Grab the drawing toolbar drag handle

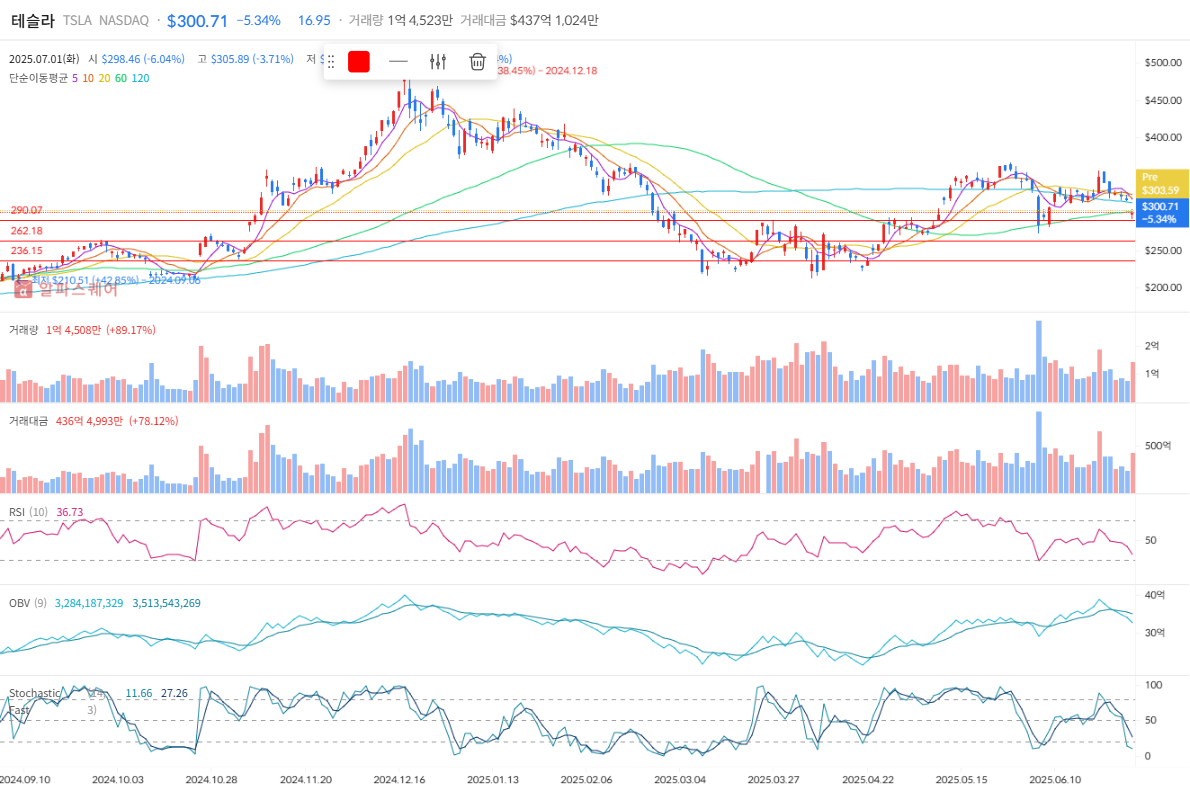coord(331,62)
